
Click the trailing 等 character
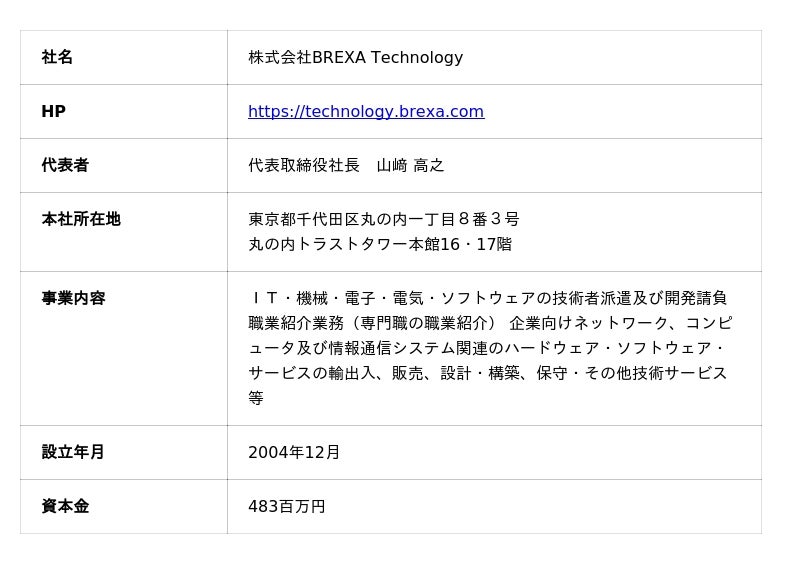(x=256, y=398)
